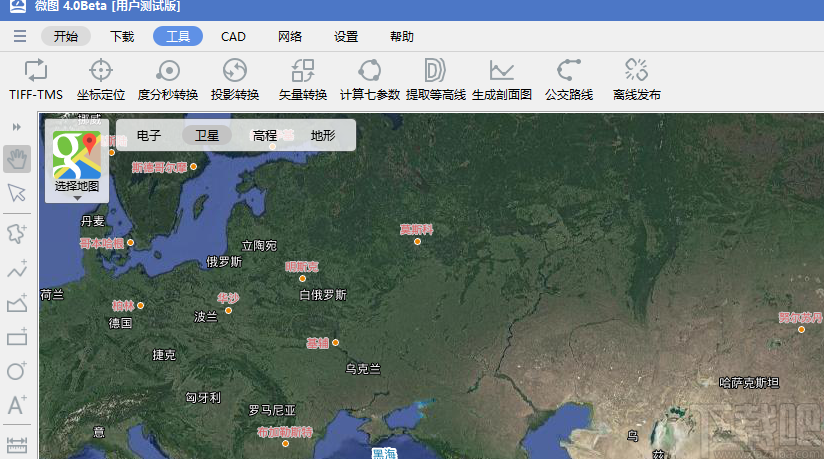
Task: Switch to the 开始 tab
Action: coord(66,36)
